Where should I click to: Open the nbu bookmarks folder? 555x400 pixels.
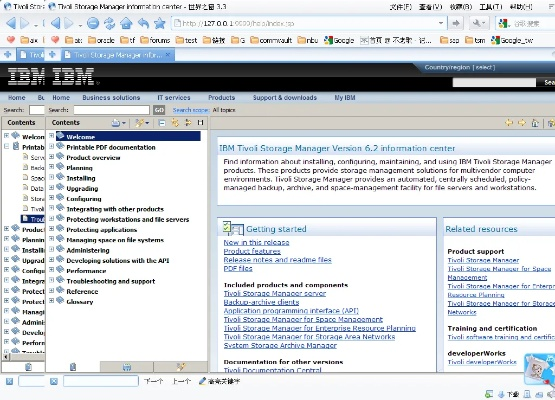[x=308, y=40]
